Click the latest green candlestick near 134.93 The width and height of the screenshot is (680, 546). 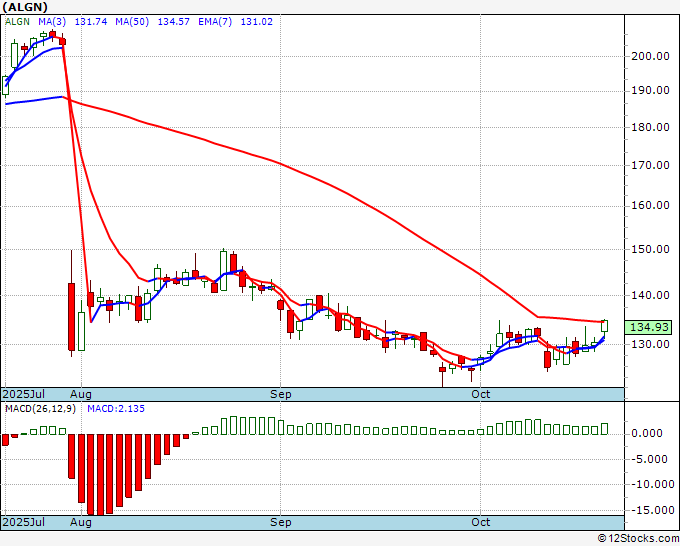[x=605, y=326]
